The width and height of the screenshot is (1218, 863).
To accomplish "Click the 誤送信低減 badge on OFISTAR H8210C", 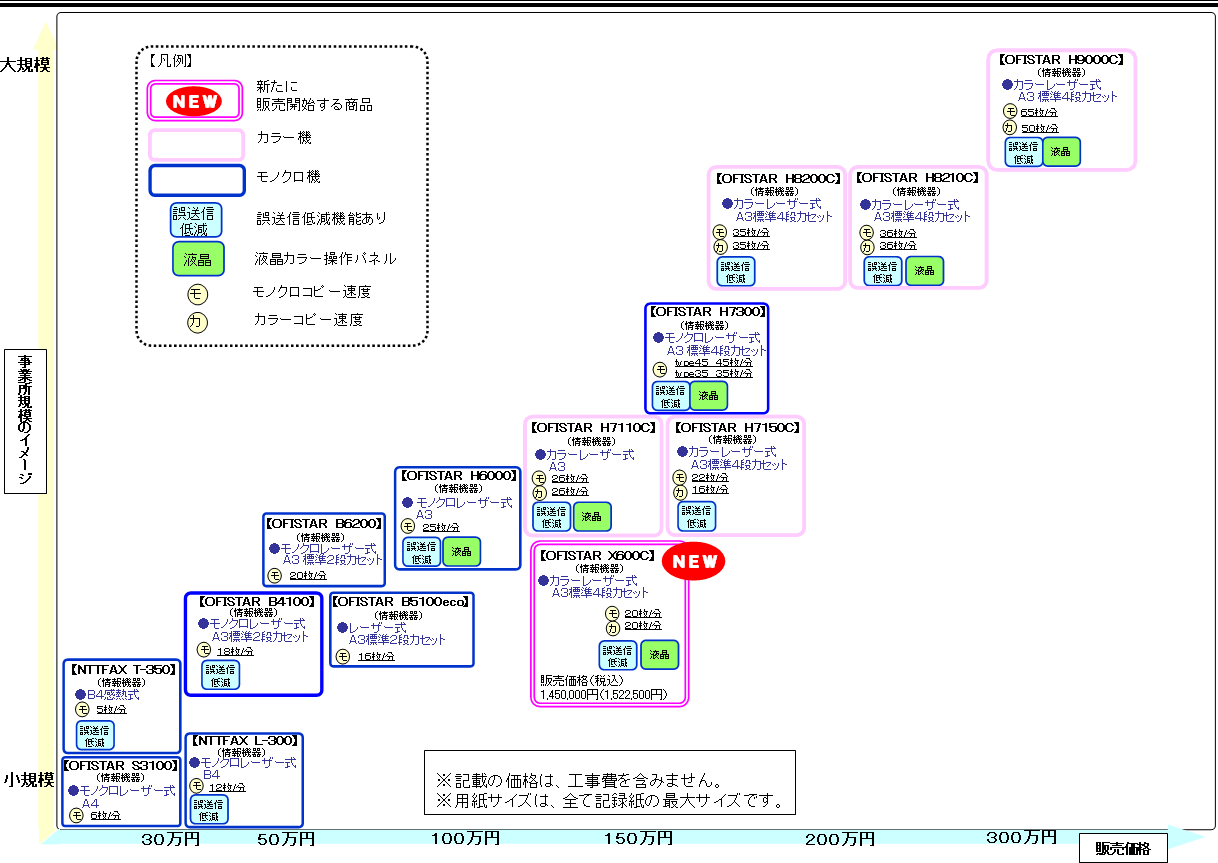I will point(883,271).
